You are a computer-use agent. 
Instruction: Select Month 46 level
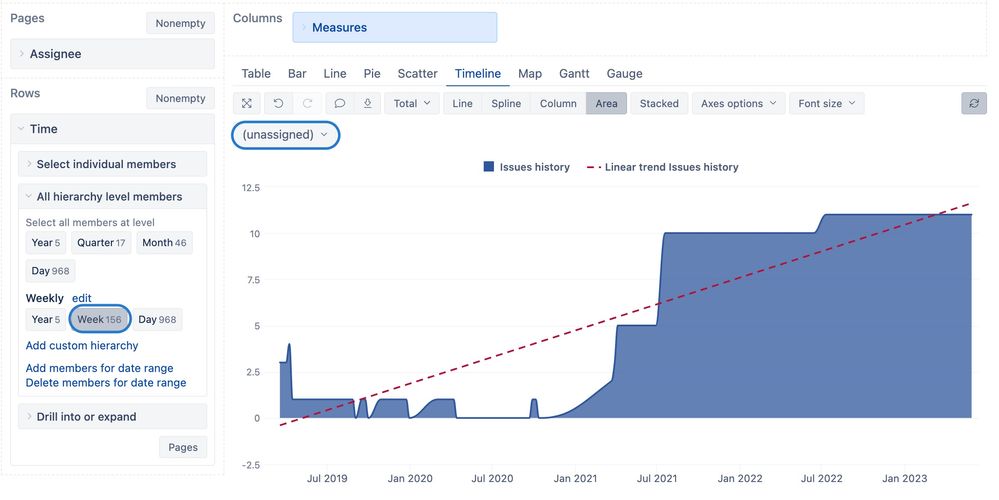[x=164, y=243]
